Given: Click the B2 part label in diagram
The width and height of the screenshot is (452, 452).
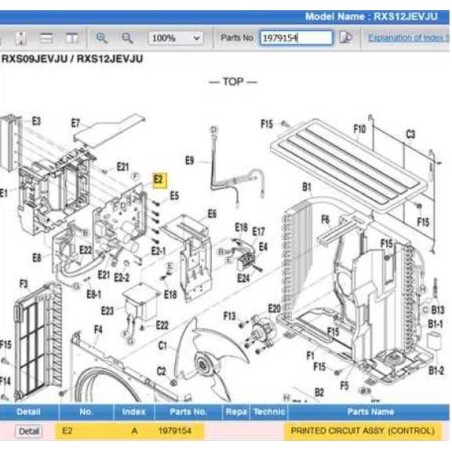Looking at the screenshot, I should coord(319,392).
